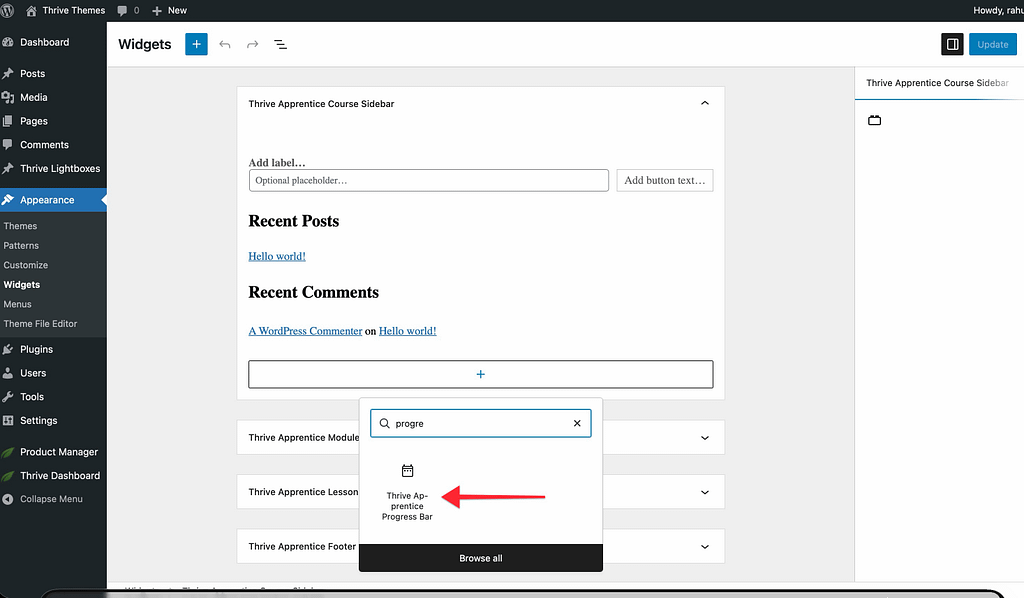Click the Update button
Viewport: 1024px width, 598px height.
click(x=992, y=44)
